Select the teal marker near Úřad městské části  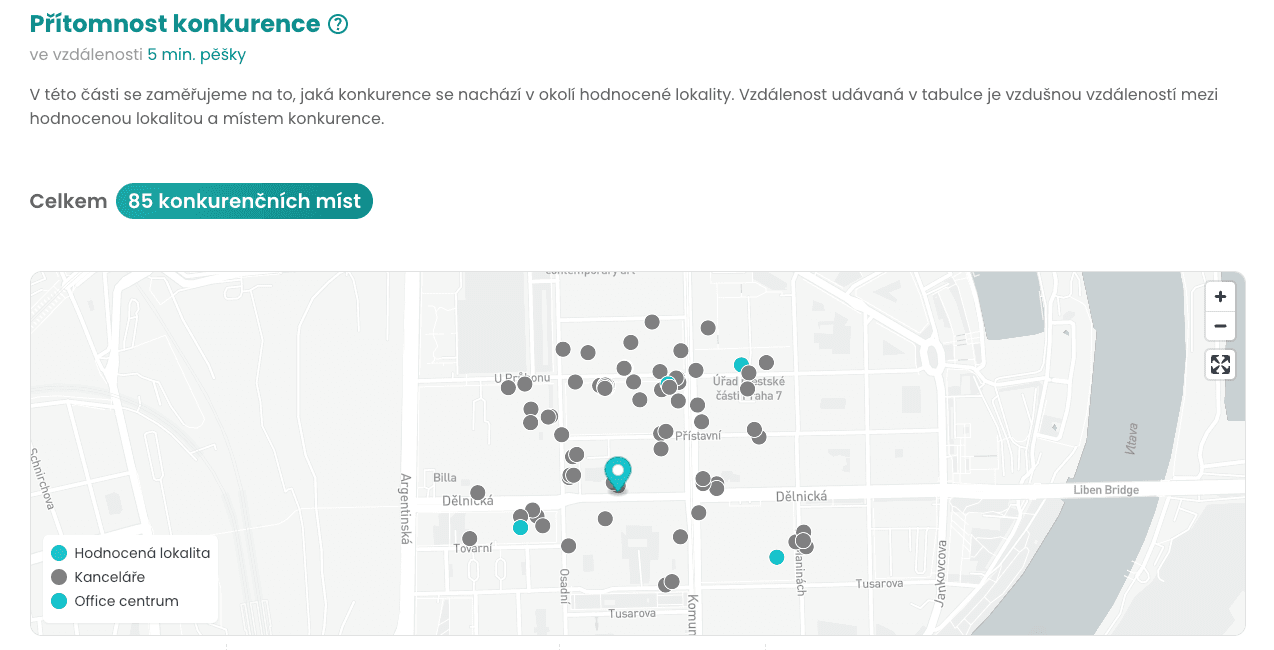pos(741,364)
